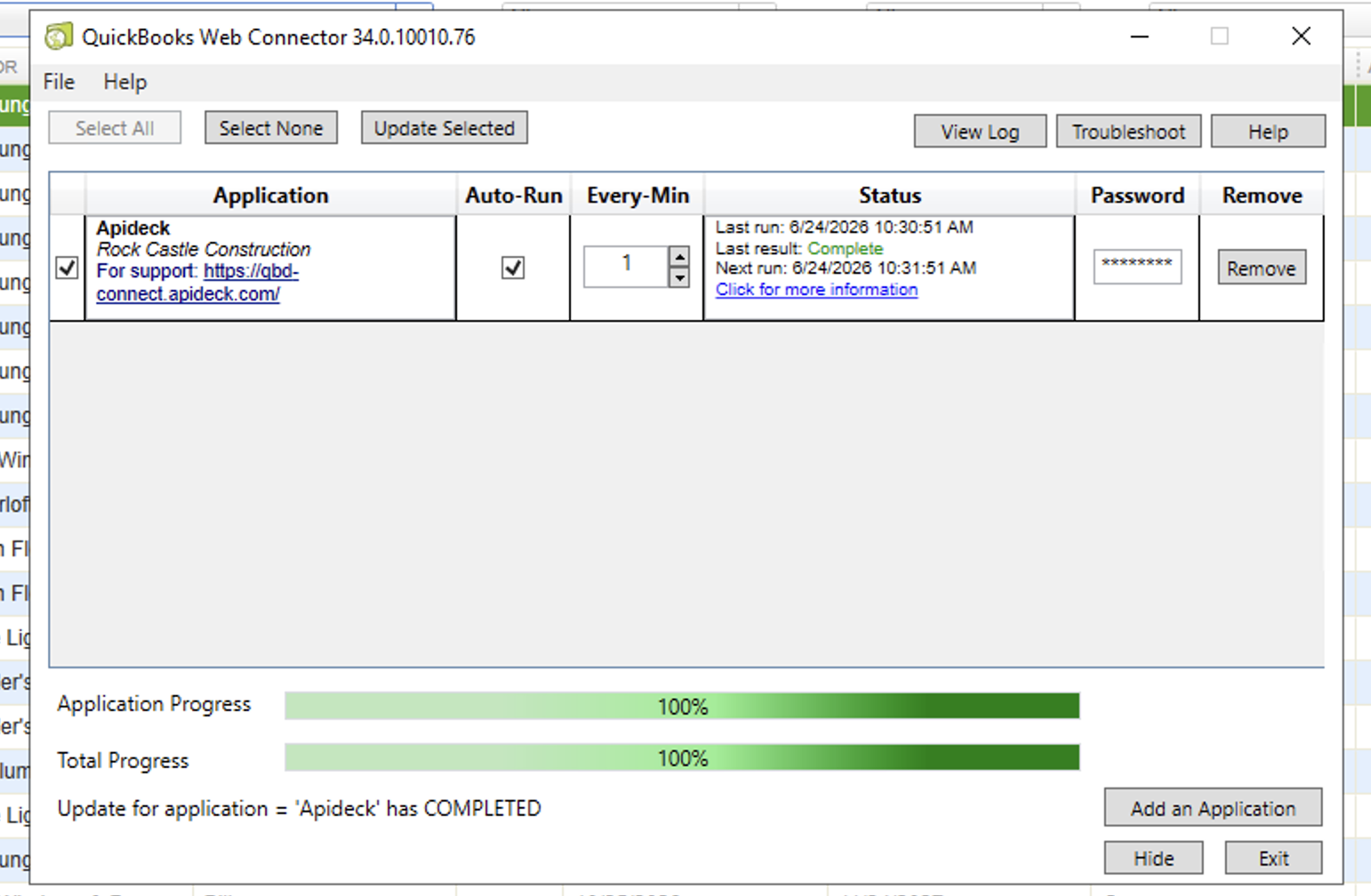The image size is (1371, 896).
Task: Click the Application Progress bar
Action: coord(682,706)
